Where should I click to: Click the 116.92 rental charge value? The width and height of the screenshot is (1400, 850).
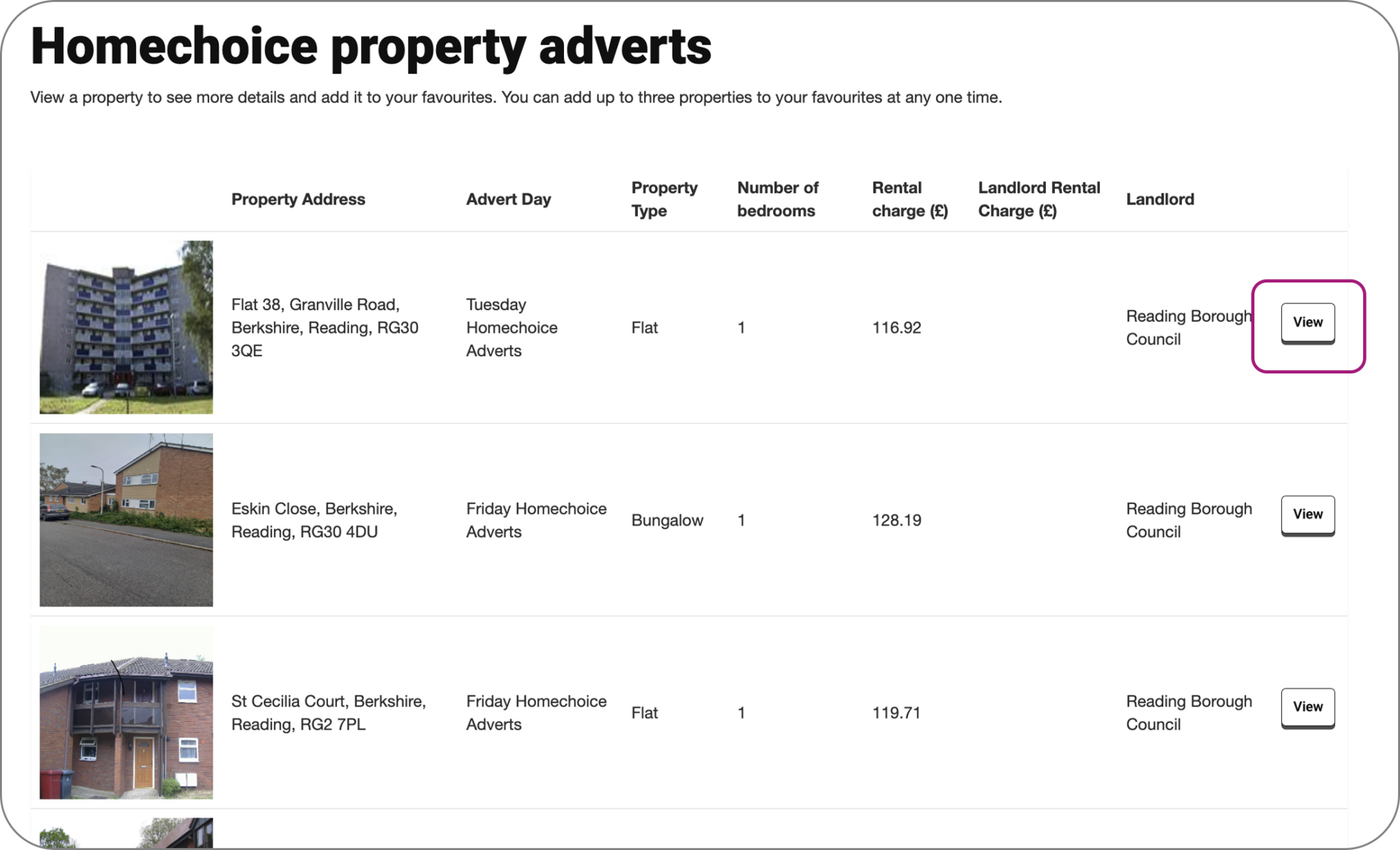(896, 328)
